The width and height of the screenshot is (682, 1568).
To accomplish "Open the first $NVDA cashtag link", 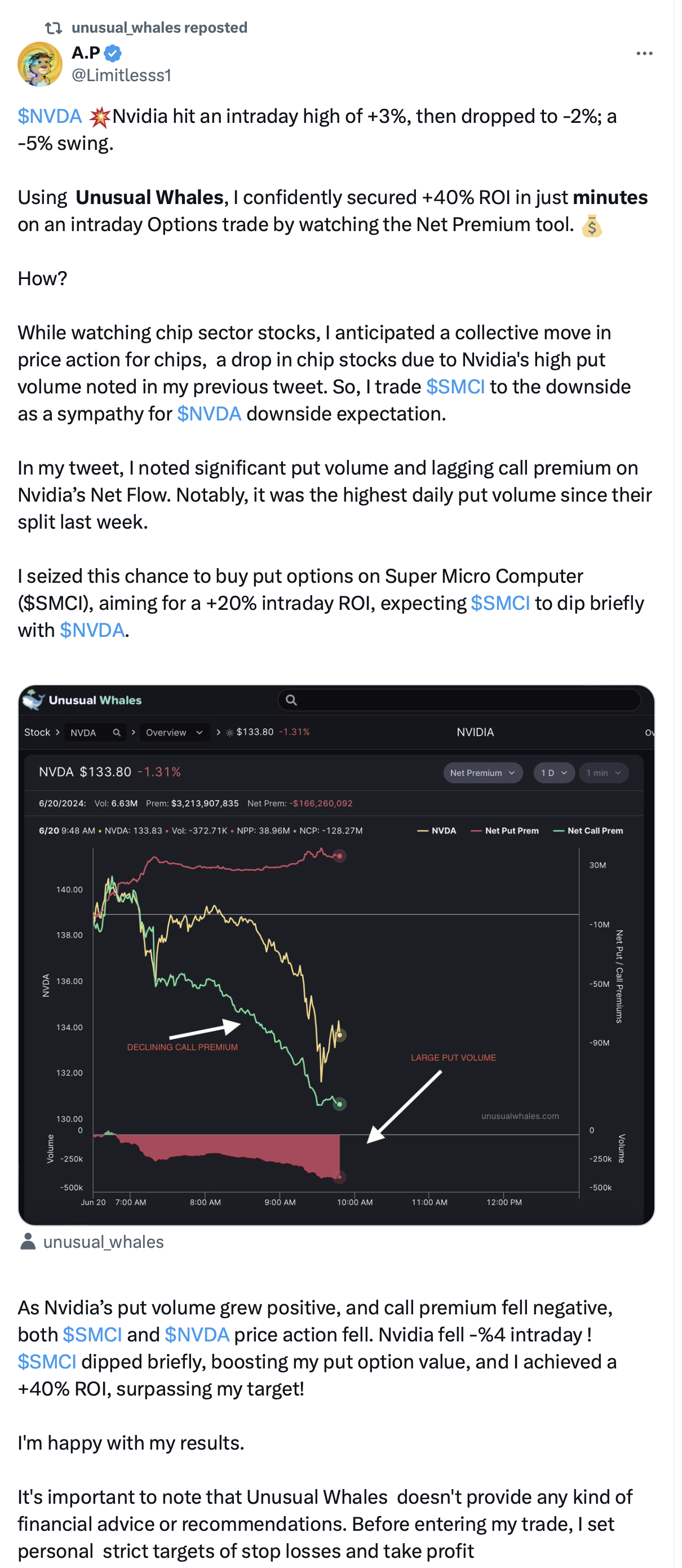I will tap(50, 116).
